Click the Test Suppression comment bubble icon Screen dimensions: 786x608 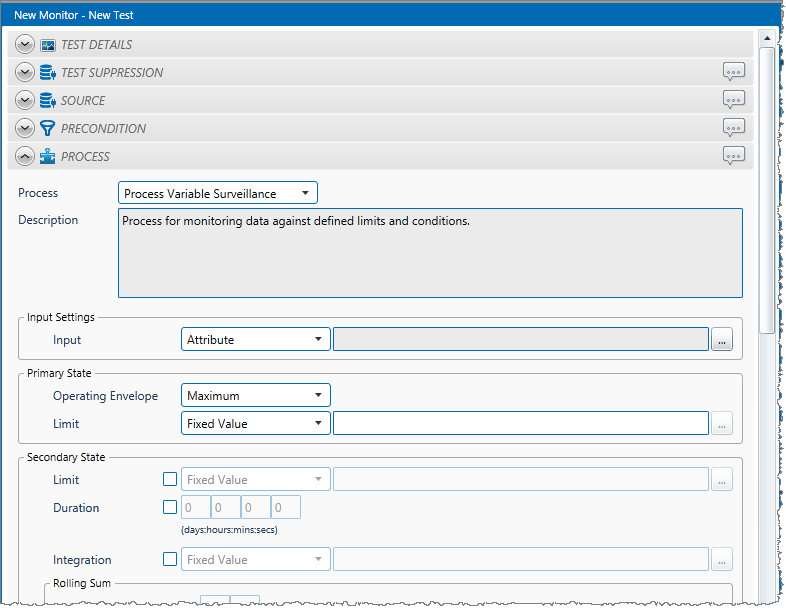[x=734, y=72]
